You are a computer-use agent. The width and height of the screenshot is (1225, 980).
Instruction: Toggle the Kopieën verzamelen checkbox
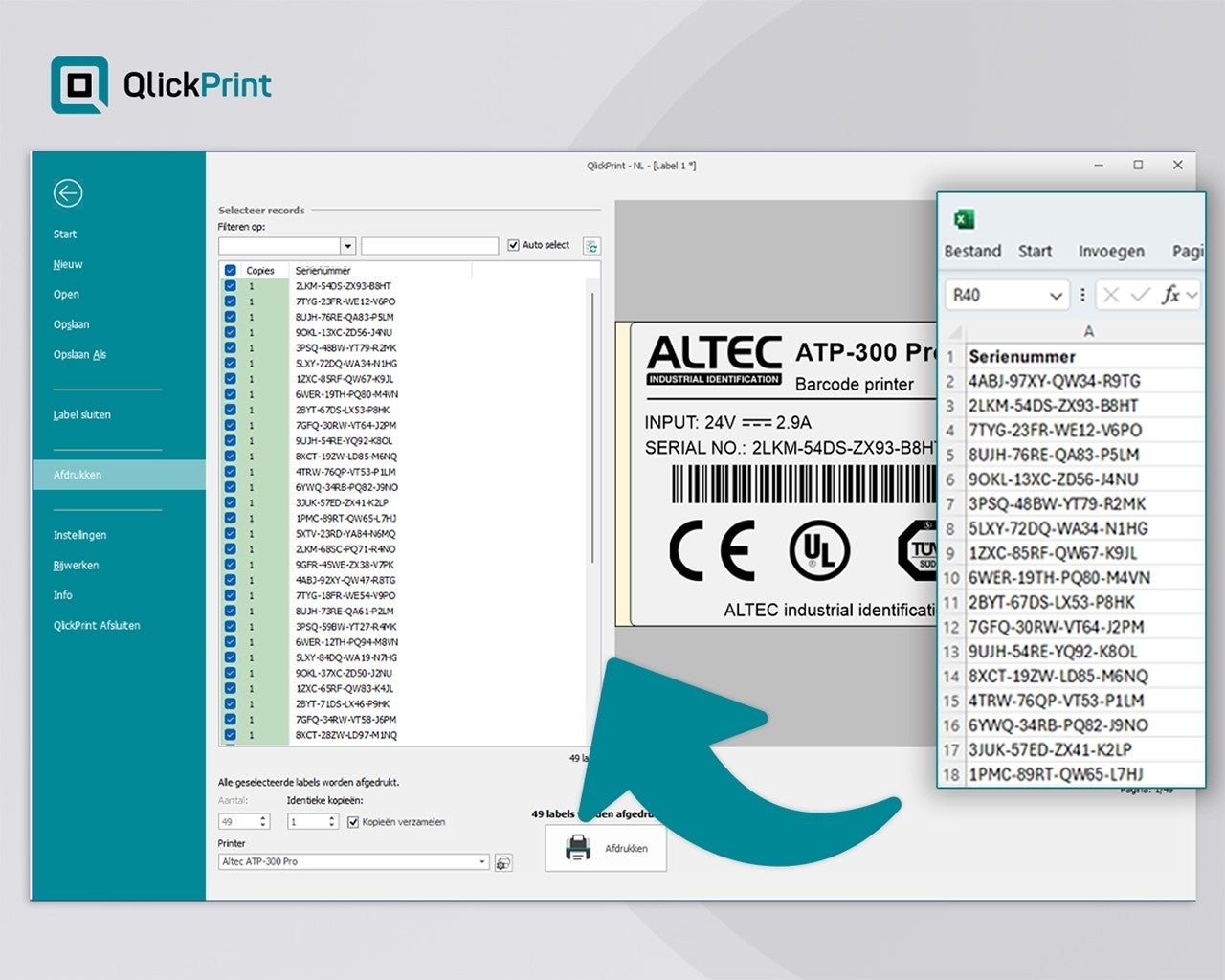(x=353, y=822)
